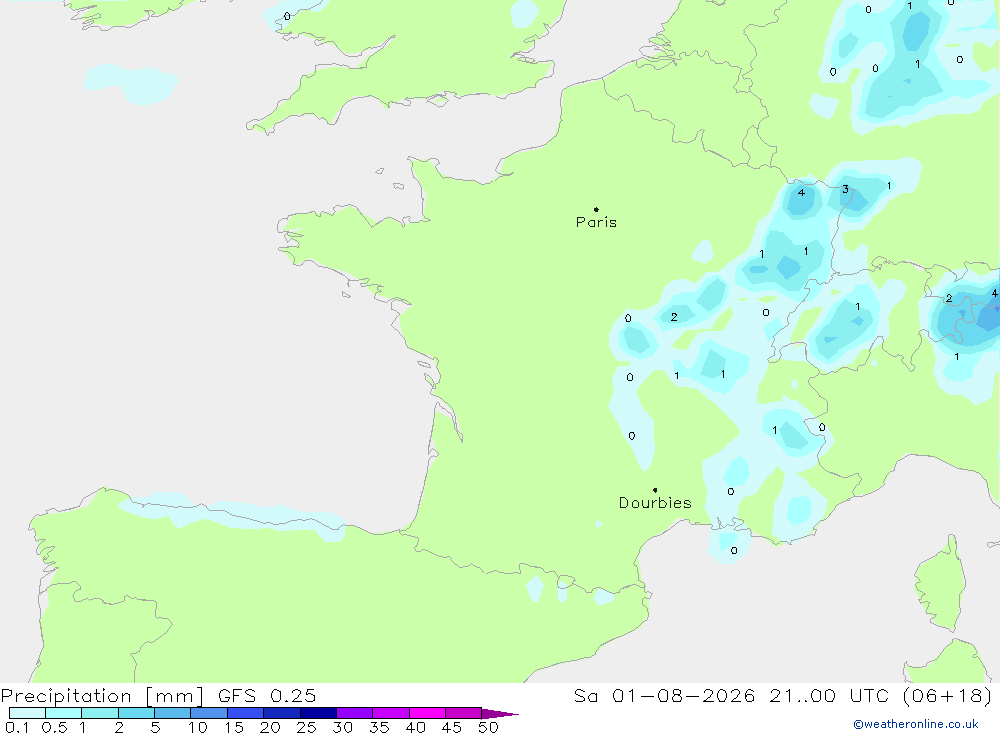This screenshot has height=733, width=1000.
Task: Click the legend value '10'
Action: click(x=198, y=727)
